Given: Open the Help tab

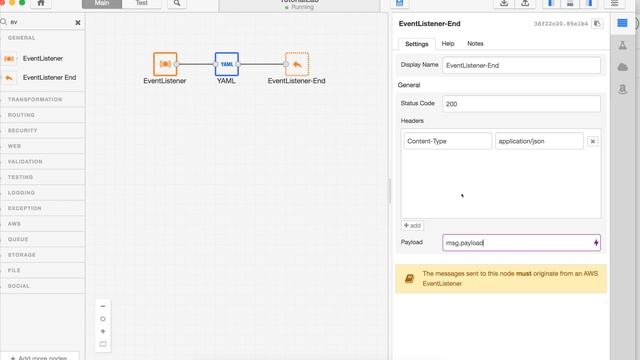Looking at the screenshot, I should 448,44.
